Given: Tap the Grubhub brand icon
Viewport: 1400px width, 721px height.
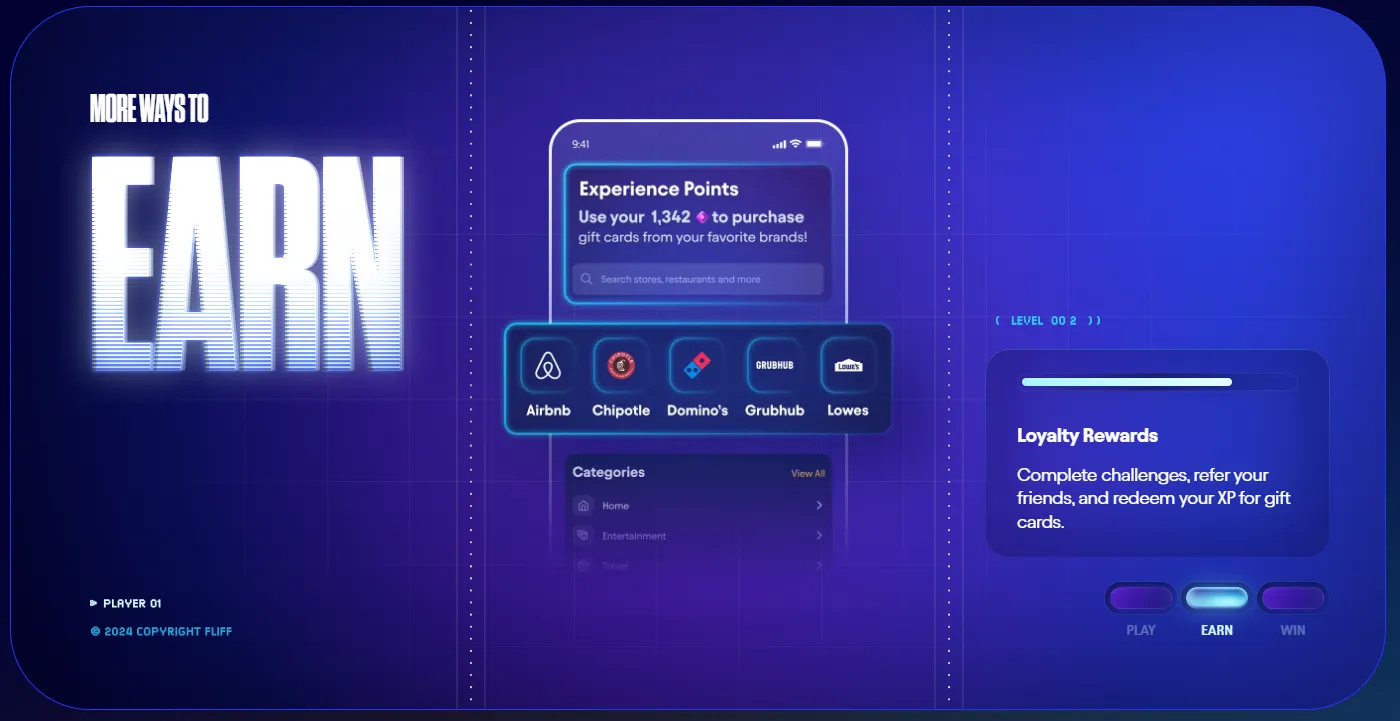Looking at the screenshot, I should click(774, 366).
